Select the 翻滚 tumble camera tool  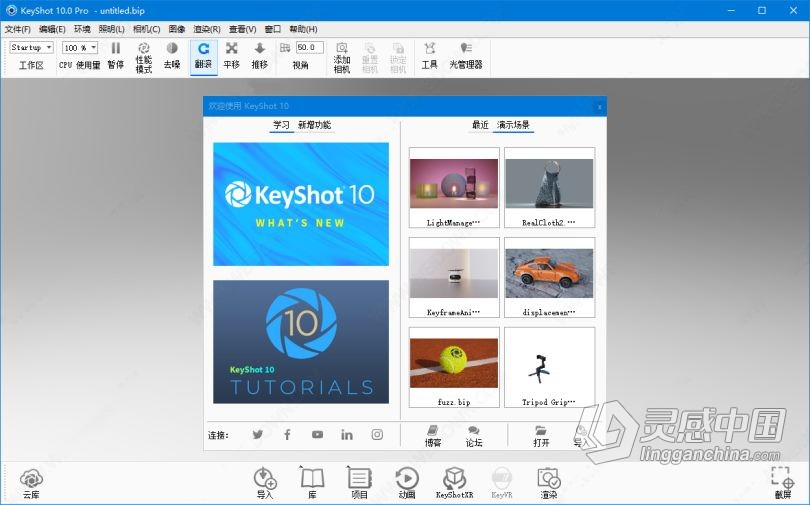coord(204,56)
